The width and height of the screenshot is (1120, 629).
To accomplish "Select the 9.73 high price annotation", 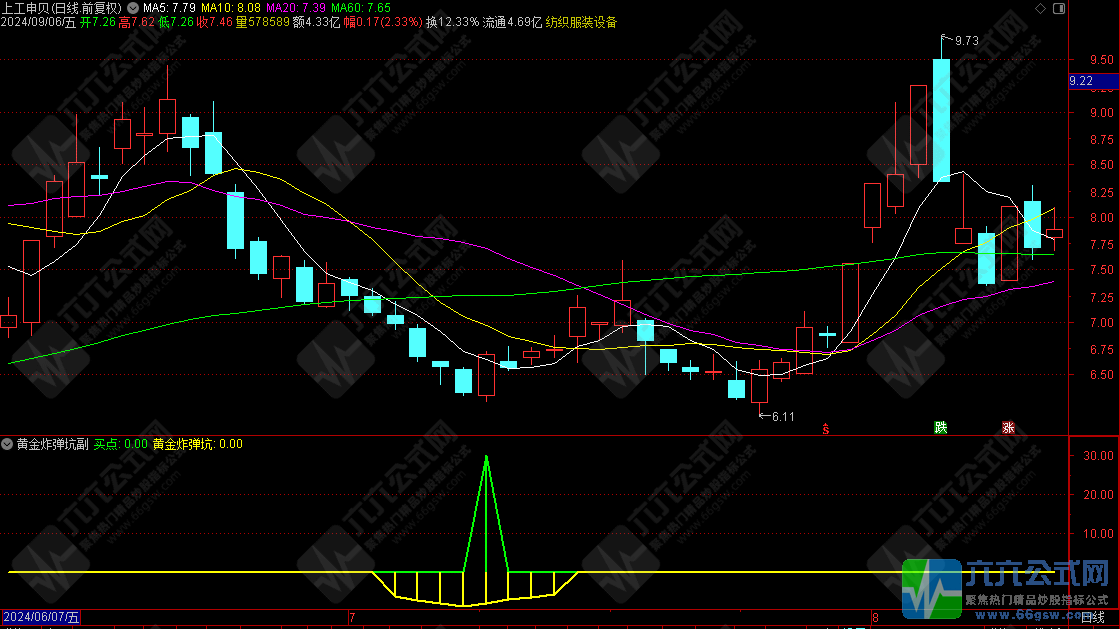I will (x=965, y=40).
